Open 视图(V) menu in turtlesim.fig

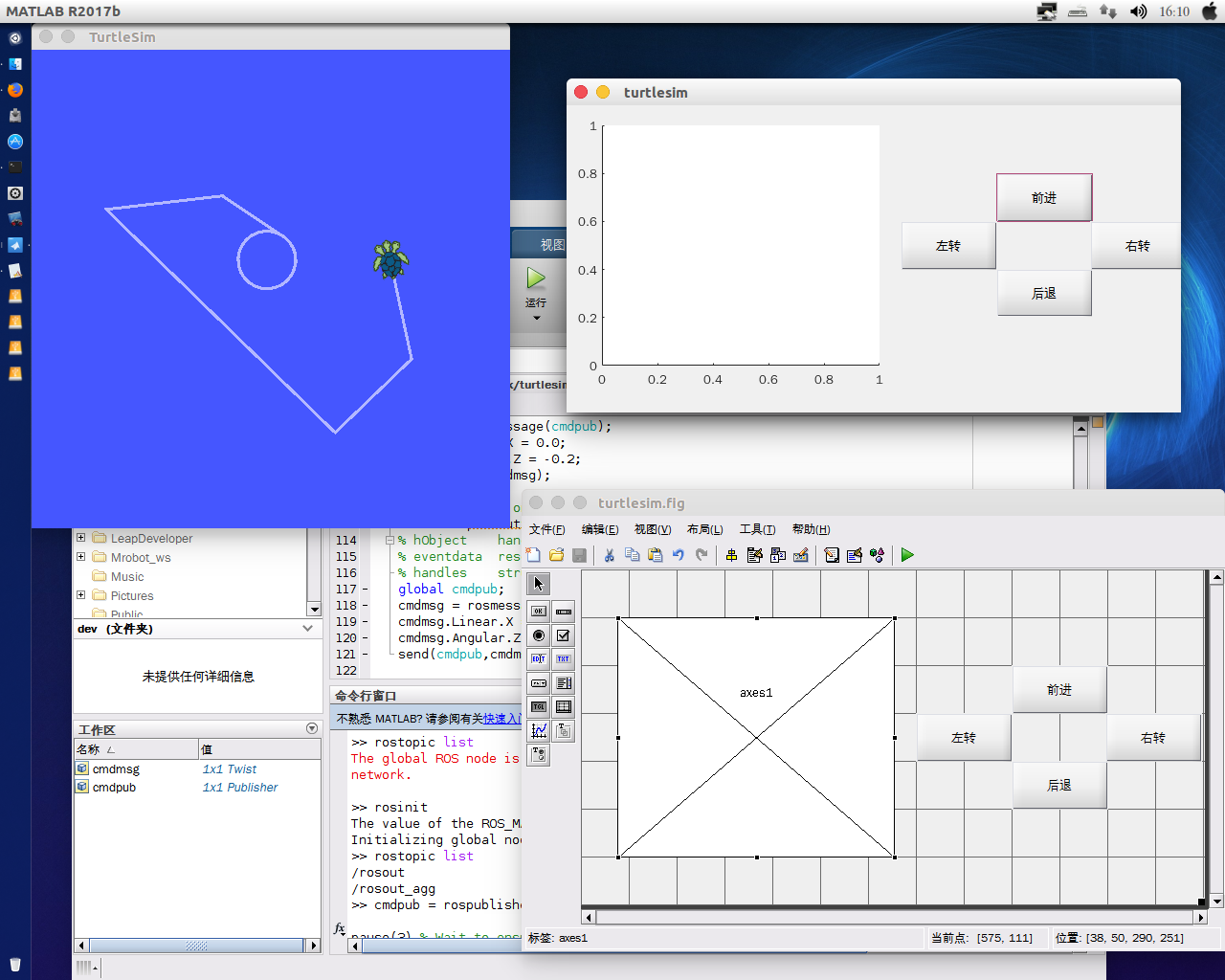click(653, 529)
